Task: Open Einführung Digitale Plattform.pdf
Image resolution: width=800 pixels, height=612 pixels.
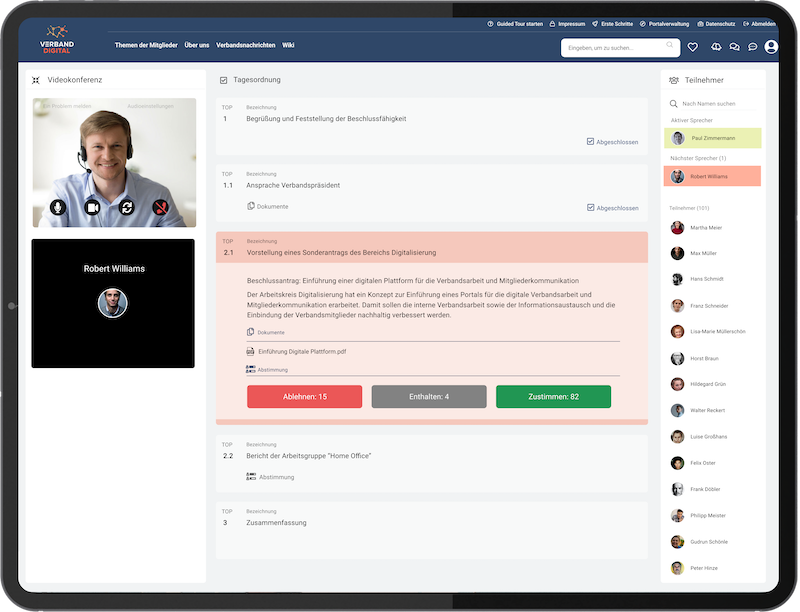Action: point(301,351)
